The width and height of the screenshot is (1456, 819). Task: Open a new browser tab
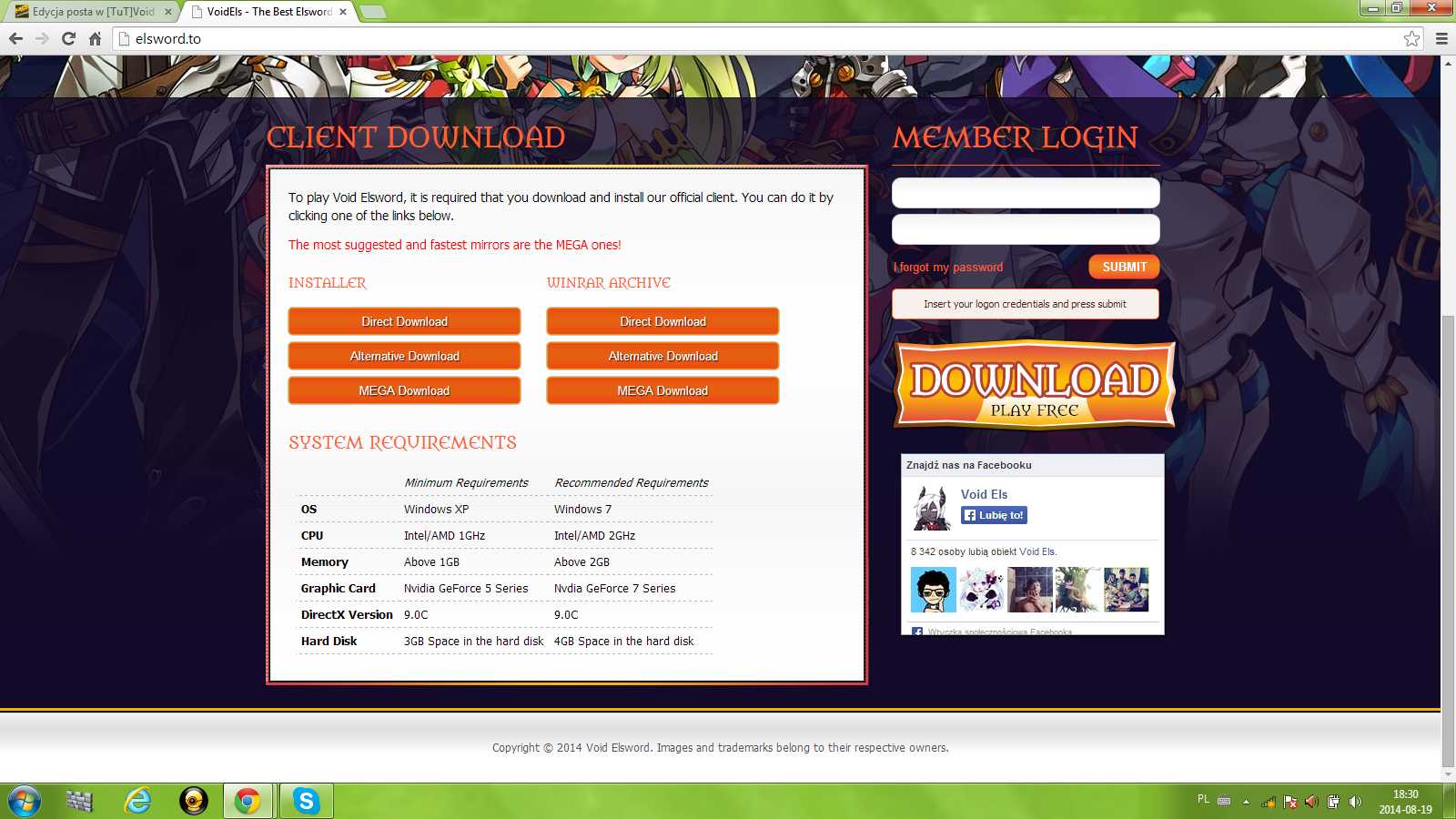pos(373,12)
